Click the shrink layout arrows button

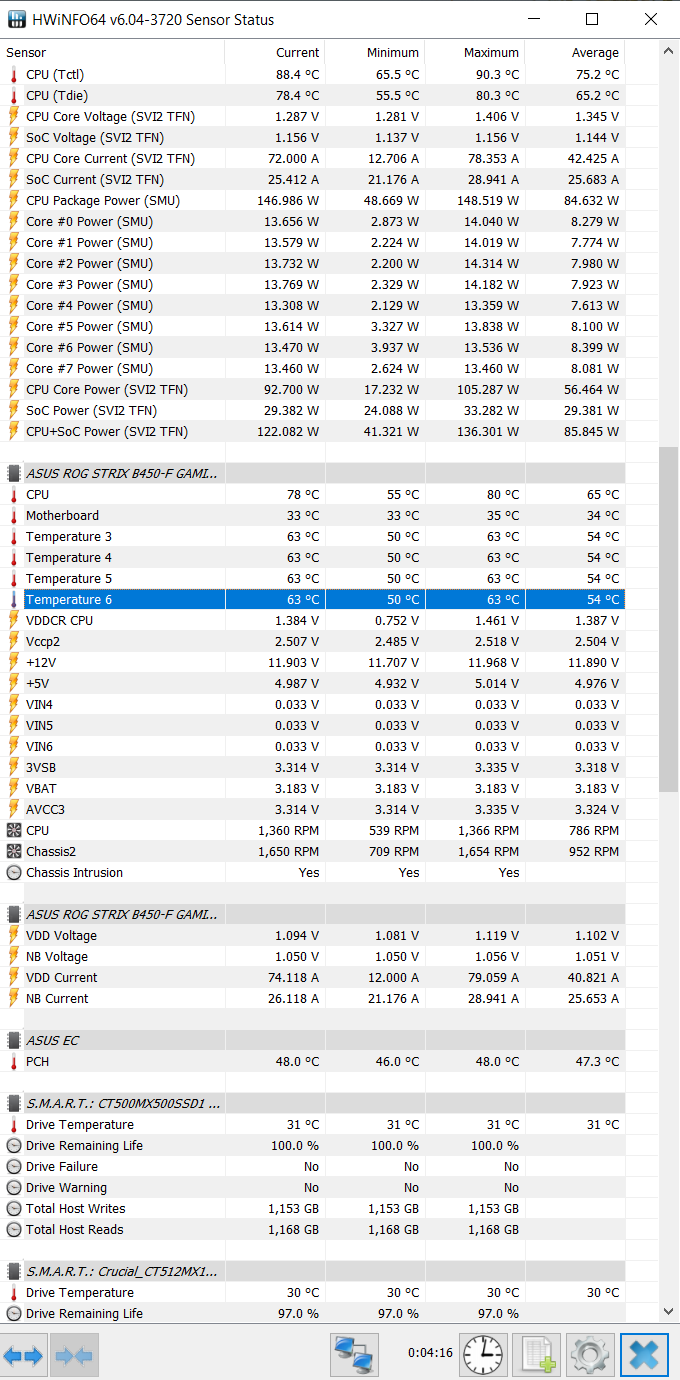tap(74, 1356)
